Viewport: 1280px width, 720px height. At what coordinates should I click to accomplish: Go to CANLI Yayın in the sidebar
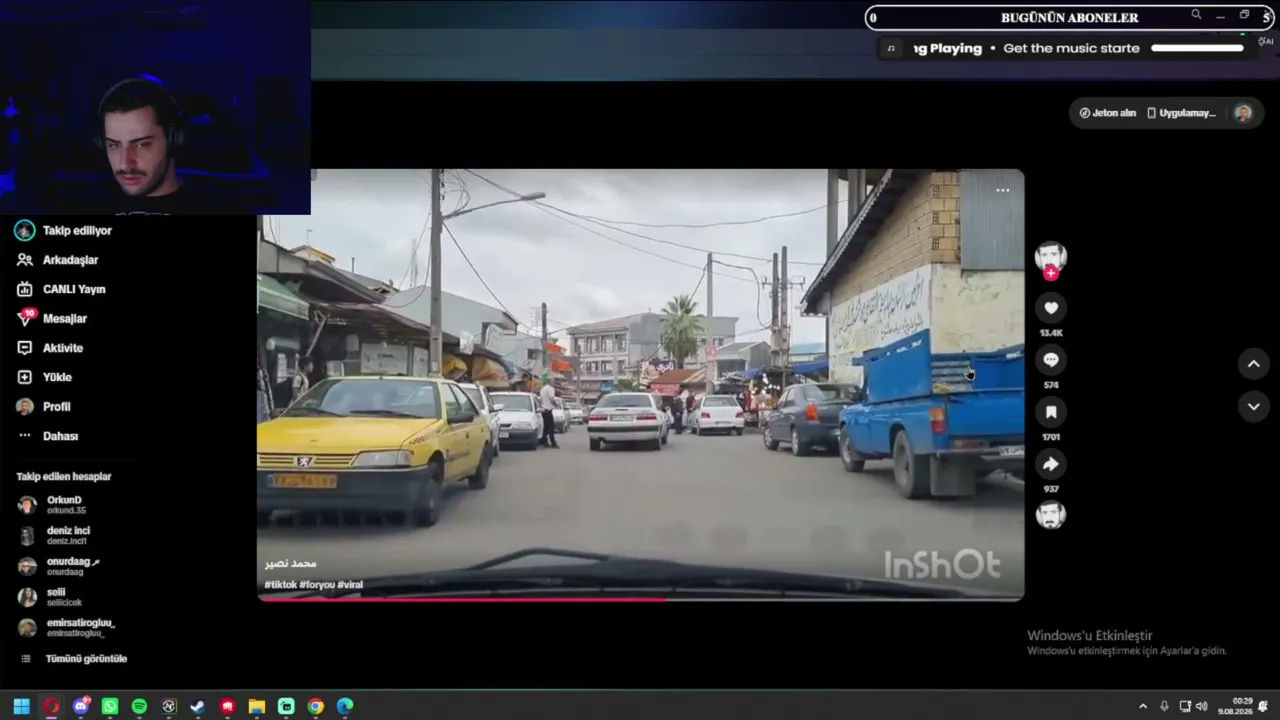pyautogui.click(x=61, y=289)
